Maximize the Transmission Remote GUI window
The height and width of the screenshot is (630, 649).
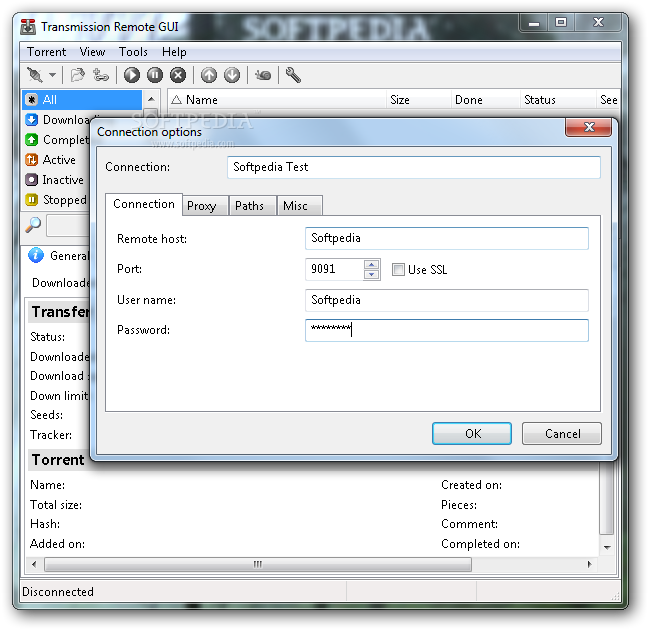click(561, 22)
